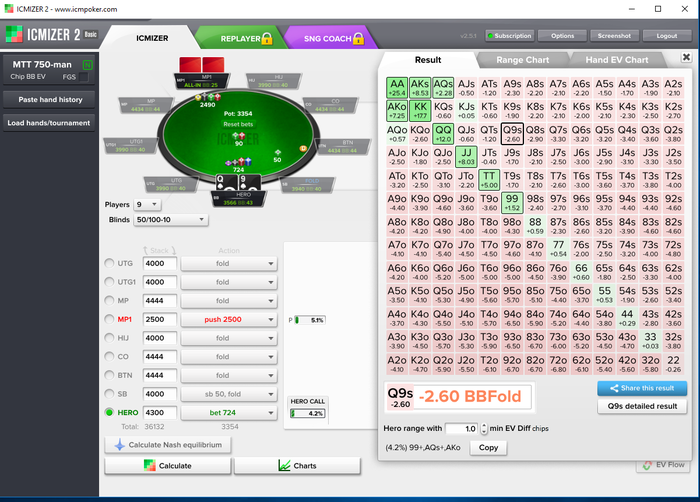Click the Calculate Nash equilibrium star icon
Image resolution: width=700 pixels, height=502 pixels.
click(120, 445)
